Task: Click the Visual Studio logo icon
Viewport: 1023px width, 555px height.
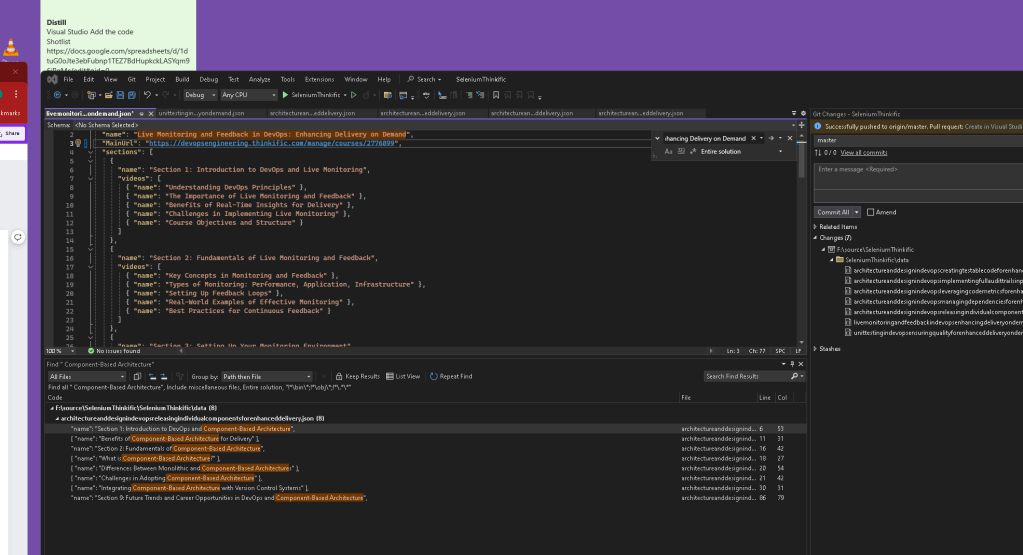Action: (x=52, y=80)
